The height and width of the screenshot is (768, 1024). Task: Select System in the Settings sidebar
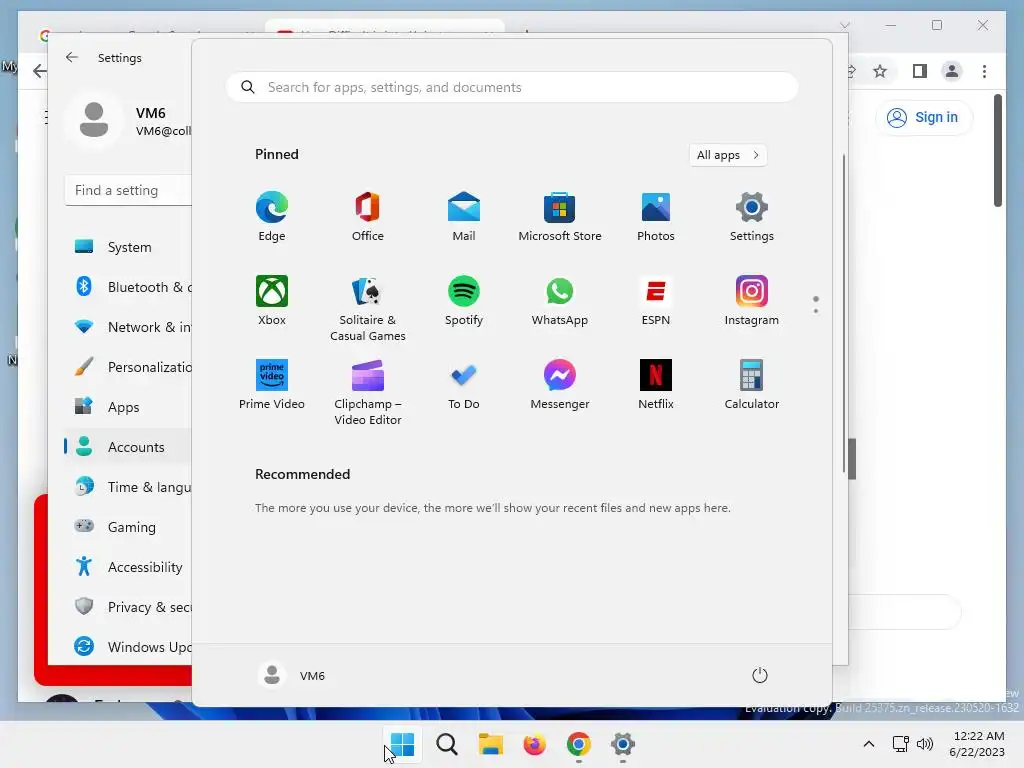pos(128,247)
